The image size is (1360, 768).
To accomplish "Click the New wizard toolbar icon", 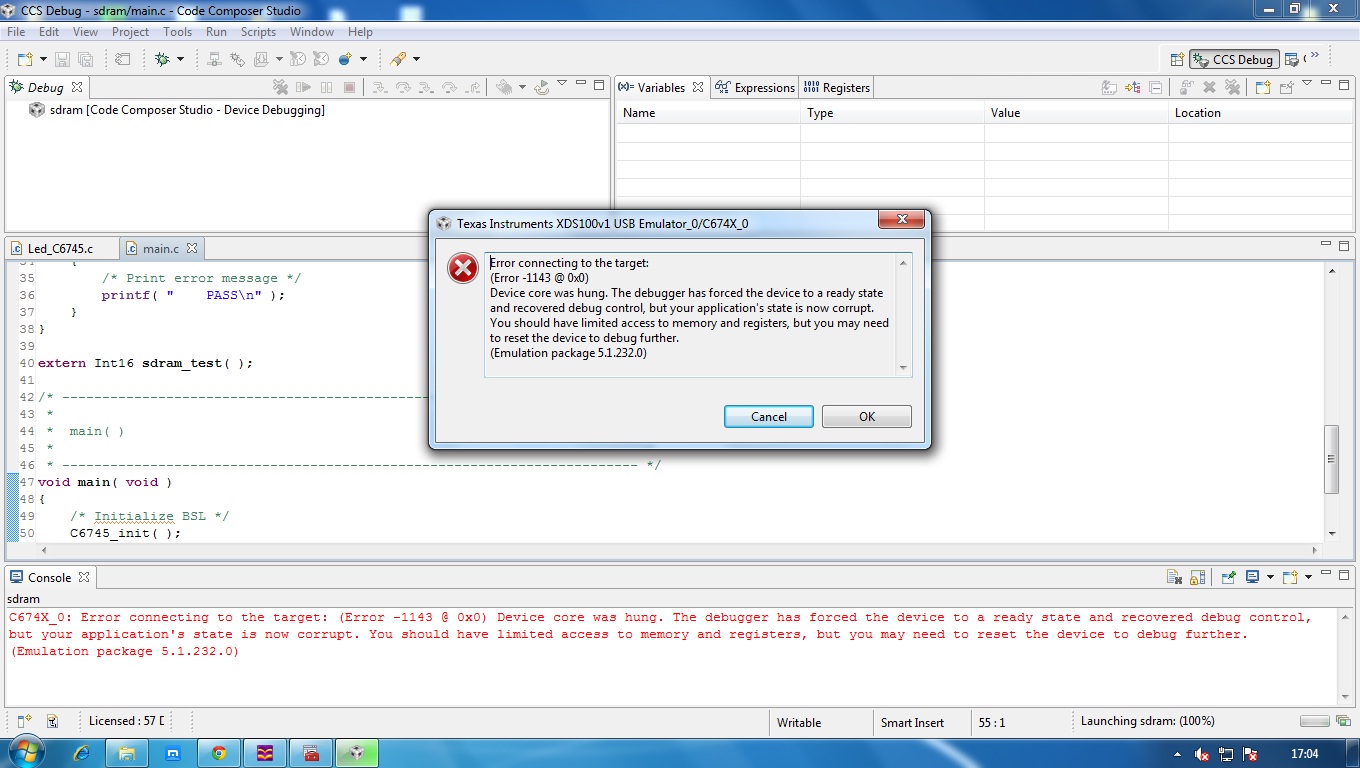I will pos(25,59).
